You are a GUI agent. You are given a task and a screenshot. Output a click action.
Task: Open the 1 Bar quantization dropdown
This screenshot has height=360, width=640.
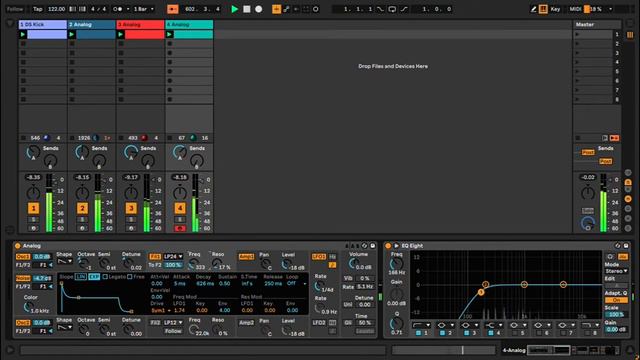coord(144,9)
